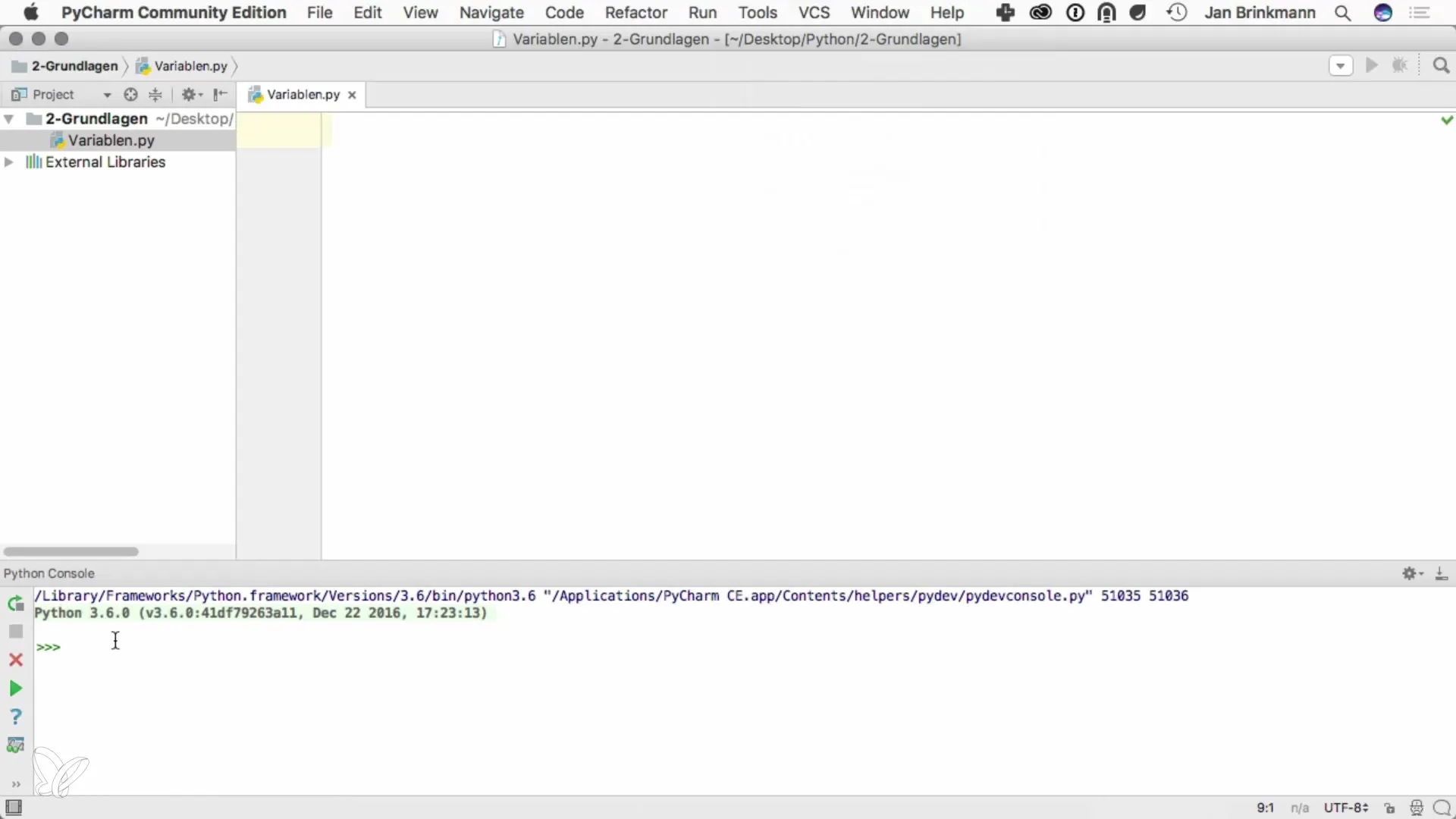Open the Code menu

coord(564,13)
